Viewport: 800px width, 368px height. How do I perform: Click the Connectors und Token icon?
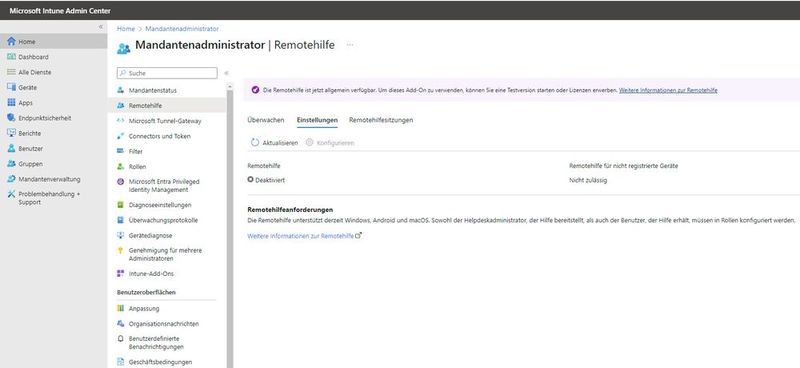(120, 136)
